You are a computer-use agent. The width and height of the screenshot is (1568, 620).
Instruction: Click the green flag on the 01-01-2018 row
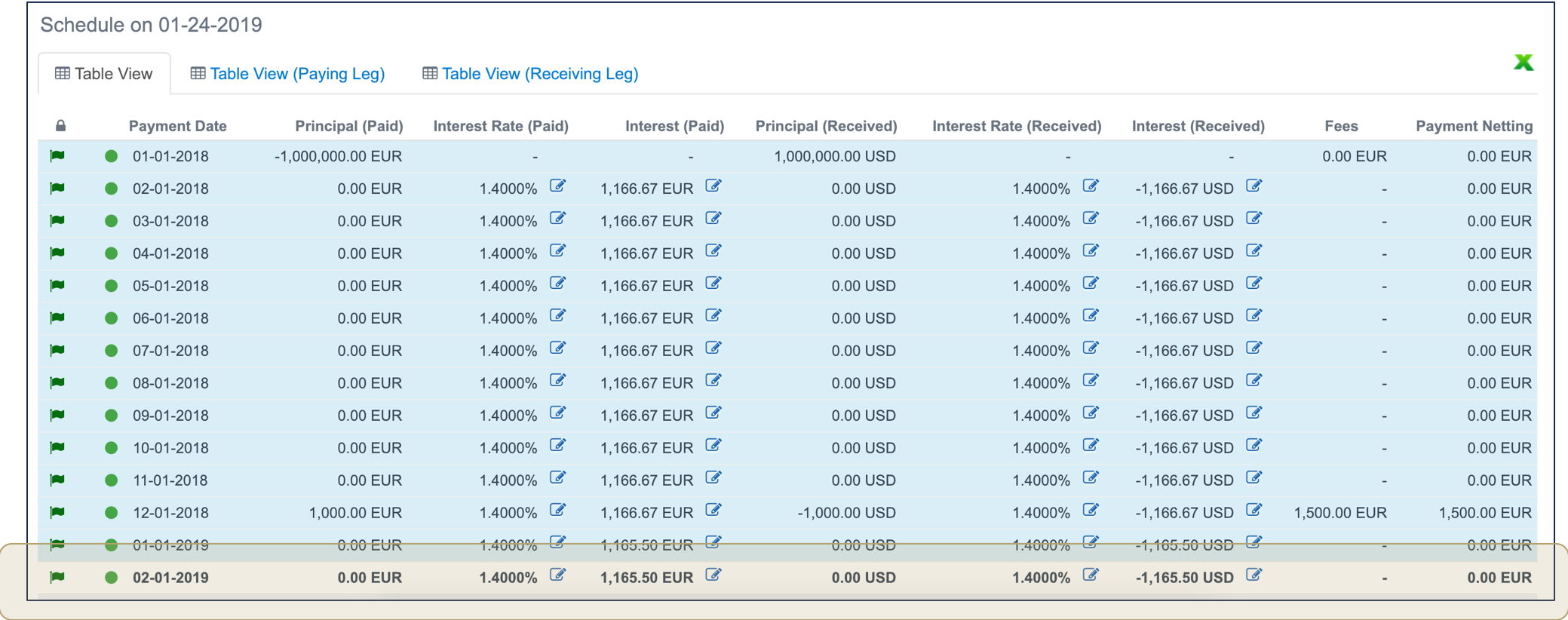pyautogui.click(x=57, y=156)
